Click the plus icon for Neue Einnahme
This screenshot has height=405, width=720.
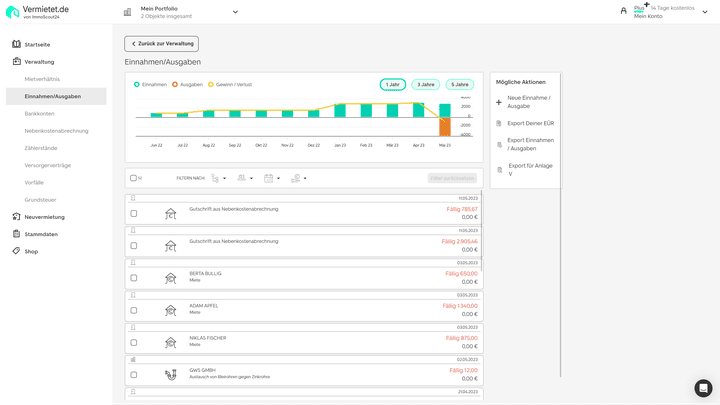click(x=499, y=102)
